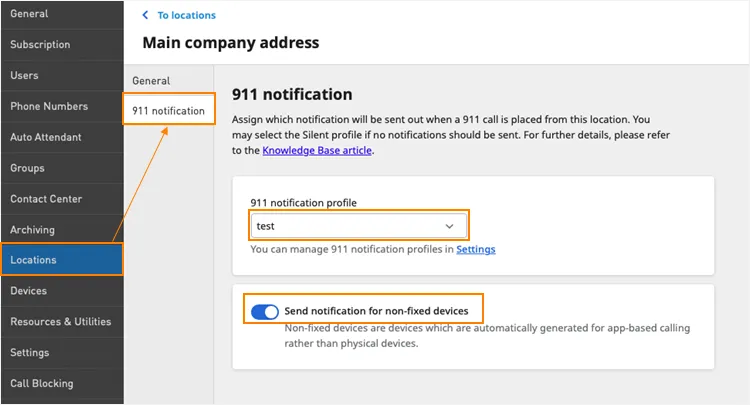The height and width of the screenshot is (405, 750).
Task: Open Call Blocking section
Action: pos(62,383)
